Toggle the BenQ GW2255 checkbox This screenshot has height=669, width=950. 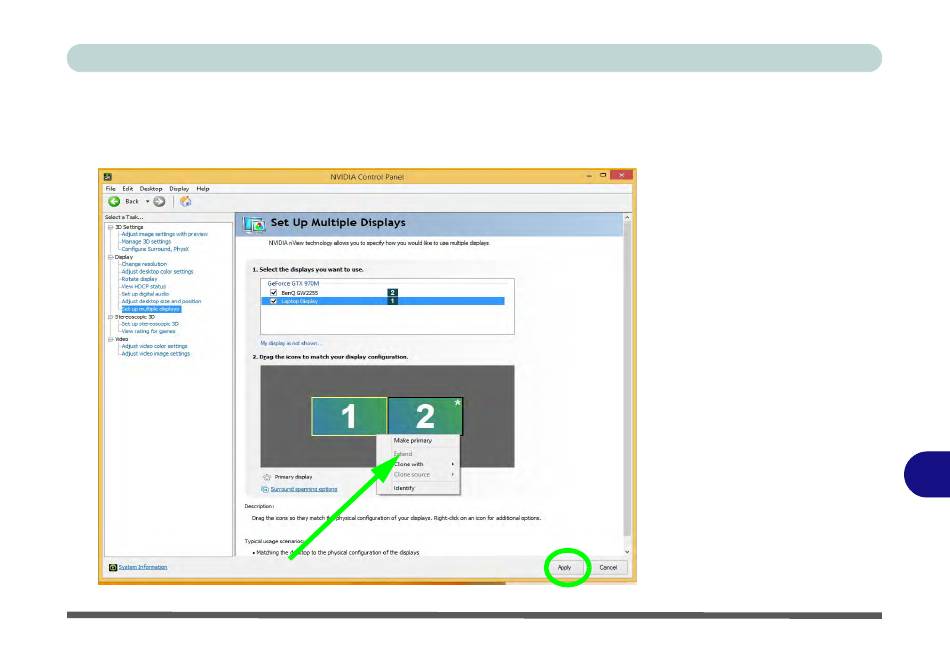273,293
